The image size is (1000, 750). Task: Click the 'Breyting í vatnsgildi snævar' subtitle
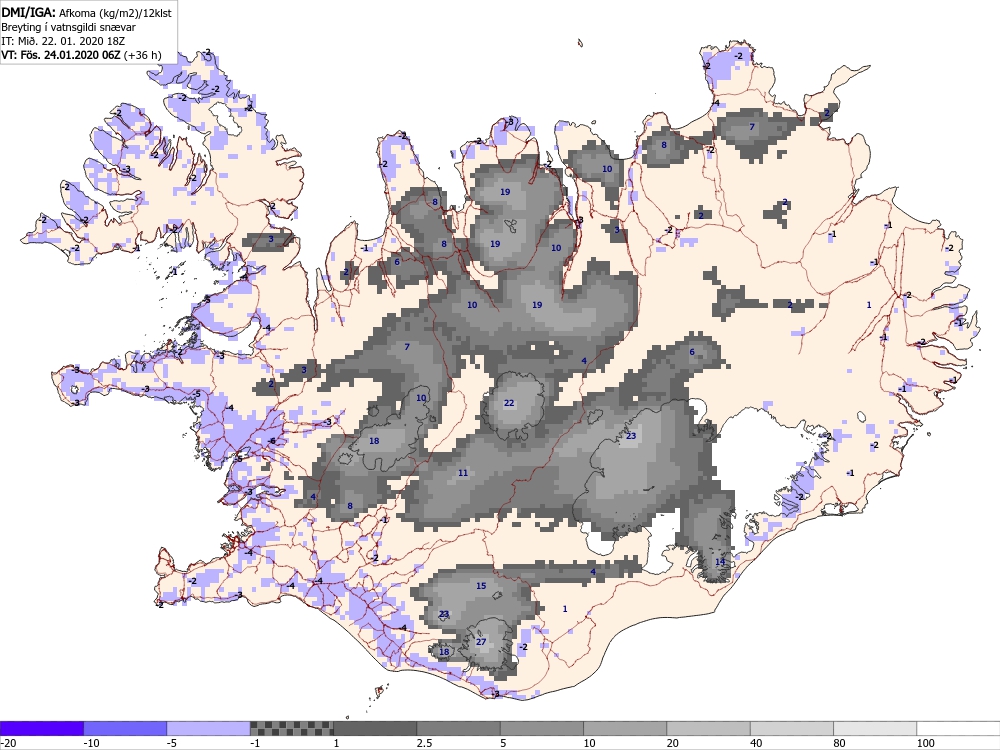(68, 27)
